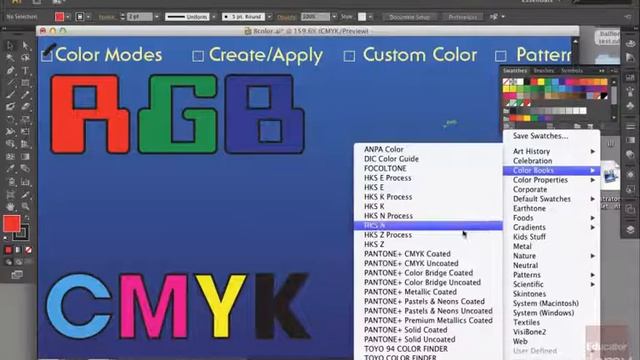The image size is (640, 360).
Task: Select the Artboard tool
Action: pyautogui.click(x=10, y=195)
